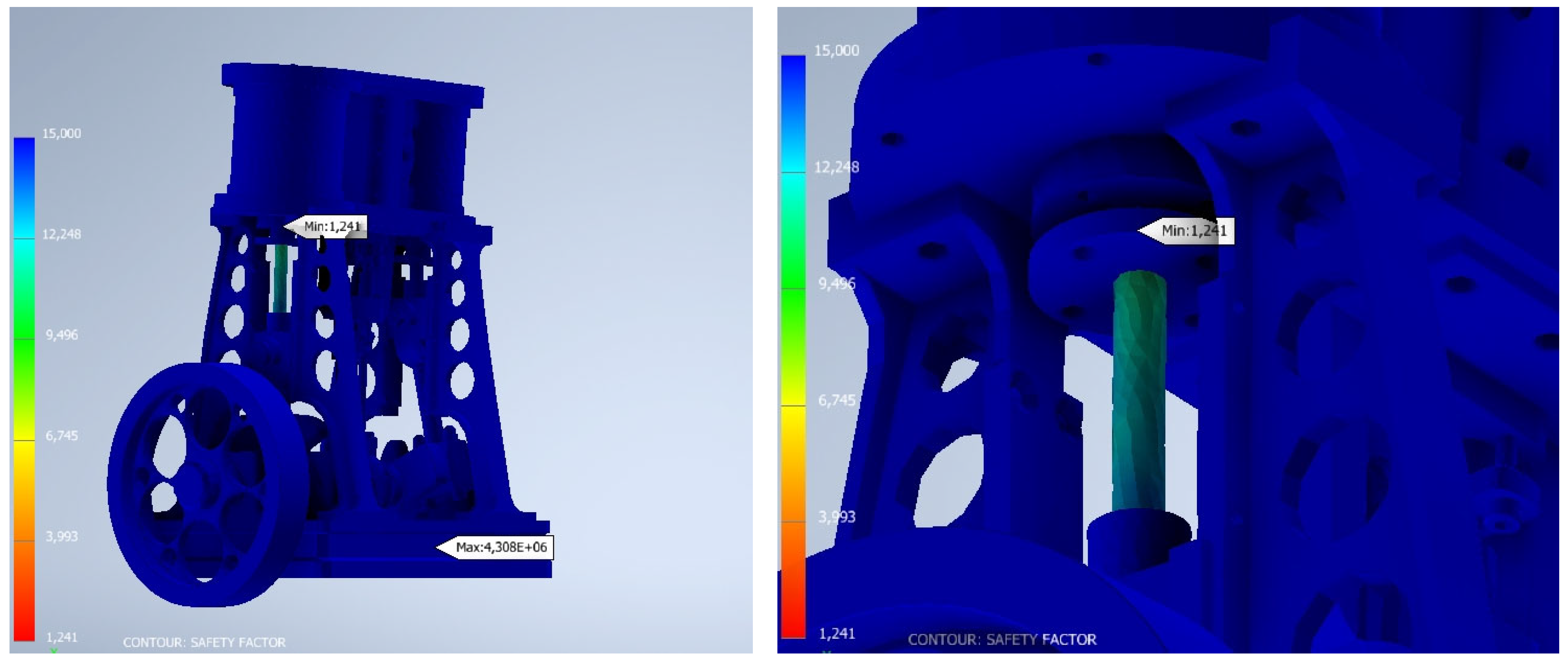
Task: Select the 3,993 legend value in left view
Action: (x=62, y=536)
